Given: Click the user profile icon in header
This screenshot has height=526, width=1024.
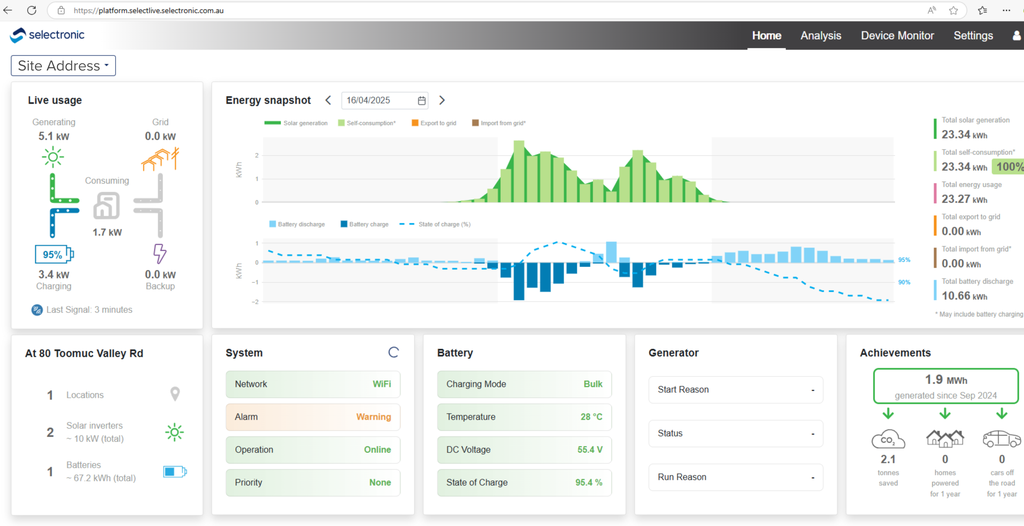Looking at the screenshot, I should 1016,36.
